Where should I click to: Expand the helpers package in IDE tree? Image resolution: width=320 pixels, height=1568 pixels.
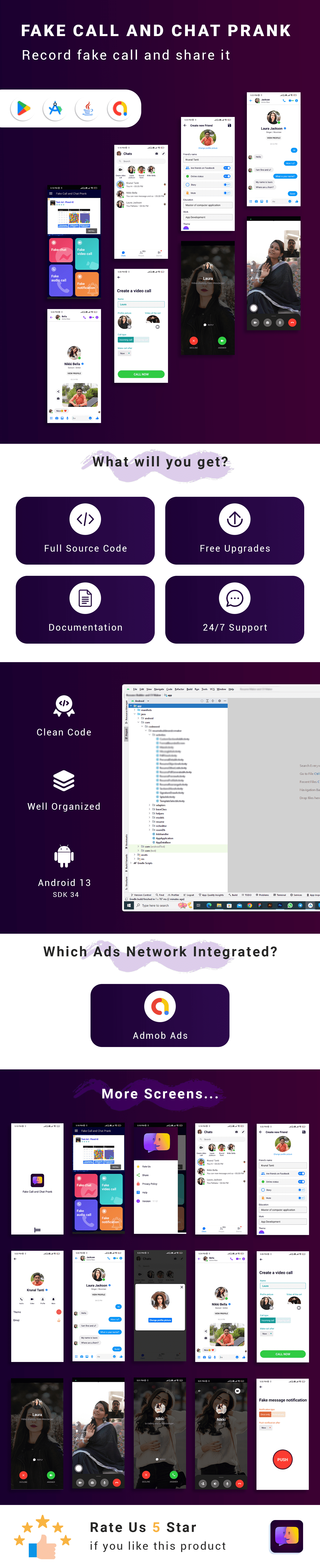pyautogui.click(x=149, y=813)
